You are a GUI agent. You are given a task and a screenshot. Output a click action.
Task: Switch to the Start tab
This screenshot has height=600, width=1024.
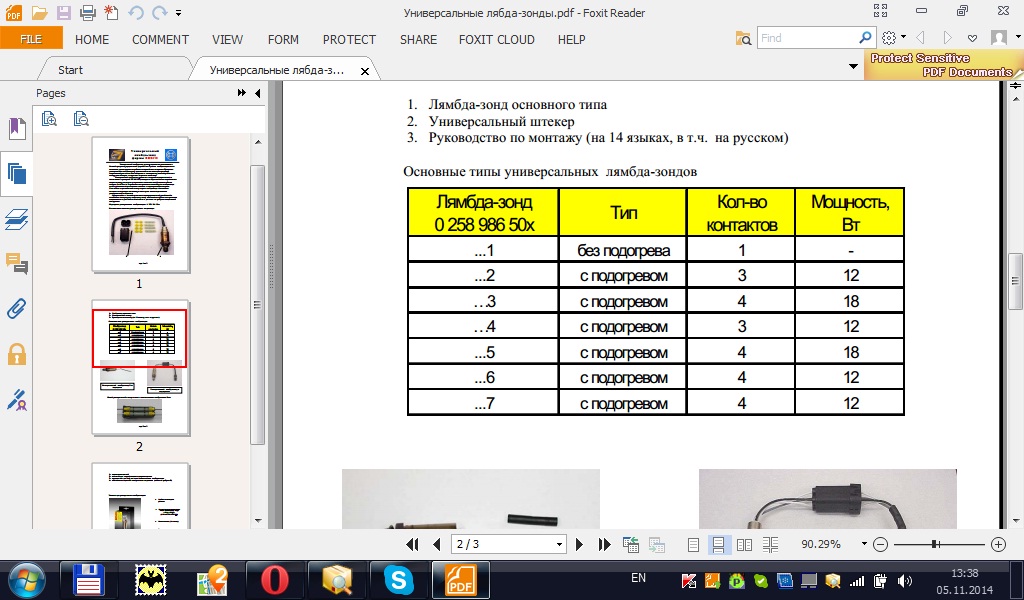tap(71, 70)
